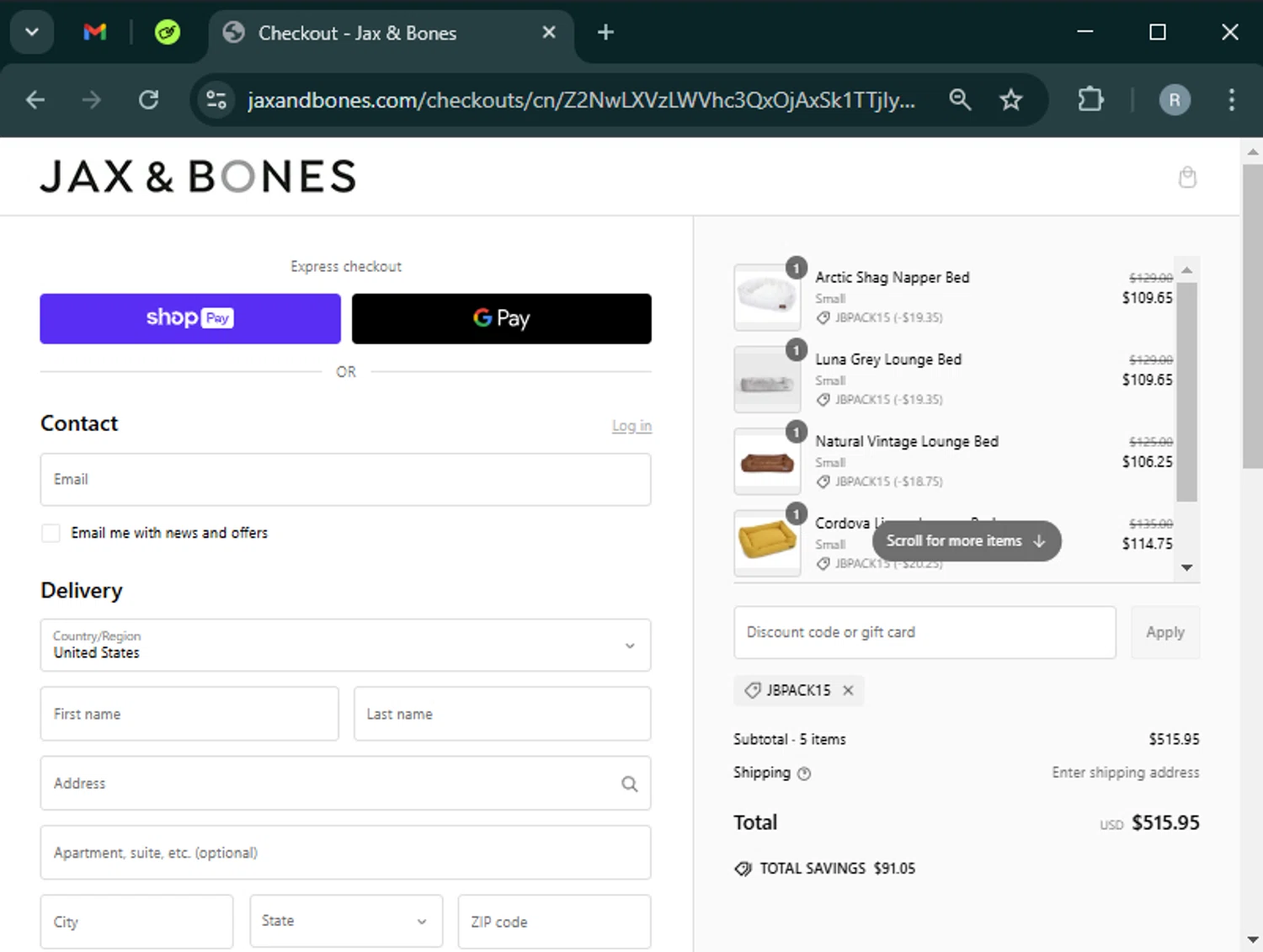Open the Country/Region dropdown

click(345, 645)
